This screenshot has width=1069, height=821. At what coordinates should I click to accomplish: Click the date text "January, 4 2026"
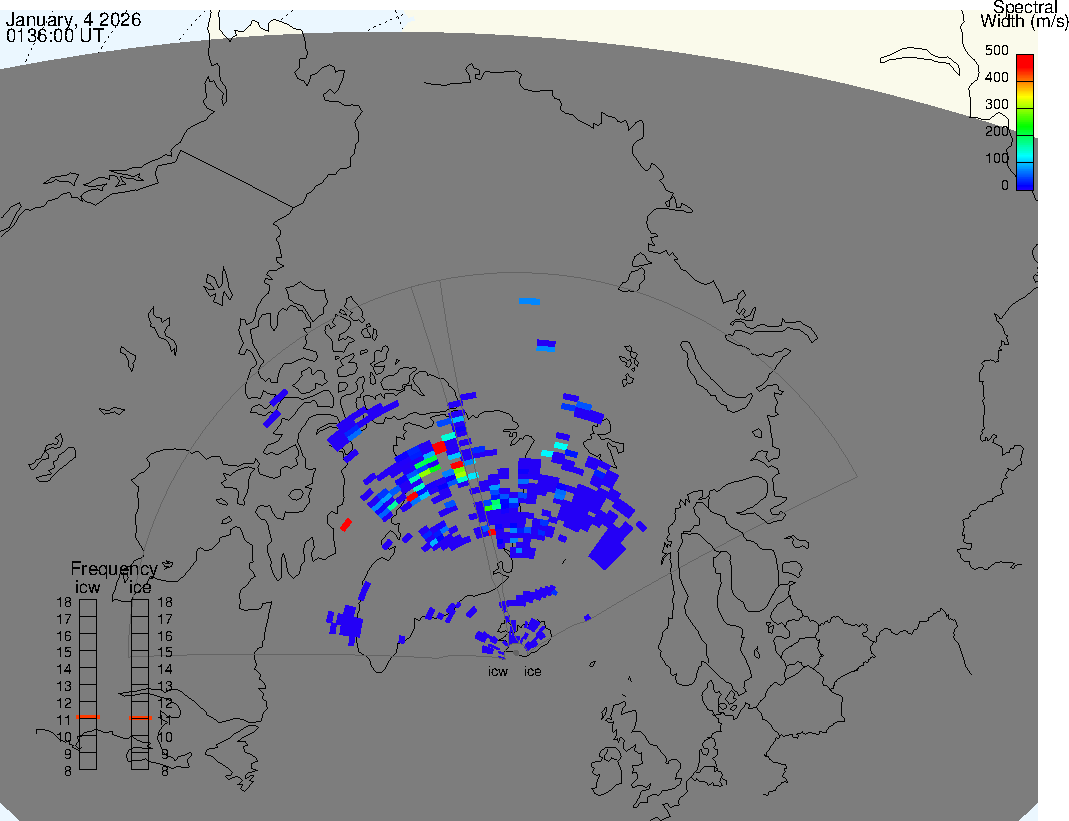tap(73, 19)
